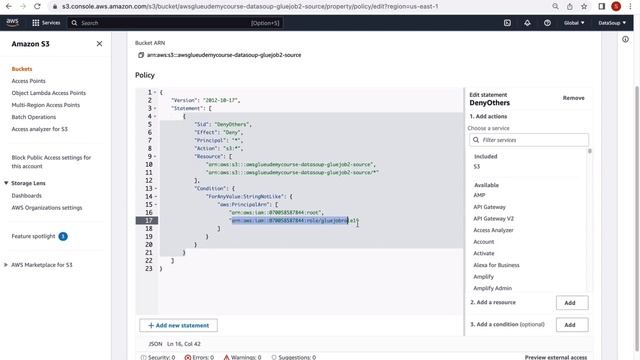
Task: Fold the Resource array at line 9
Action: tap(156, 156)
